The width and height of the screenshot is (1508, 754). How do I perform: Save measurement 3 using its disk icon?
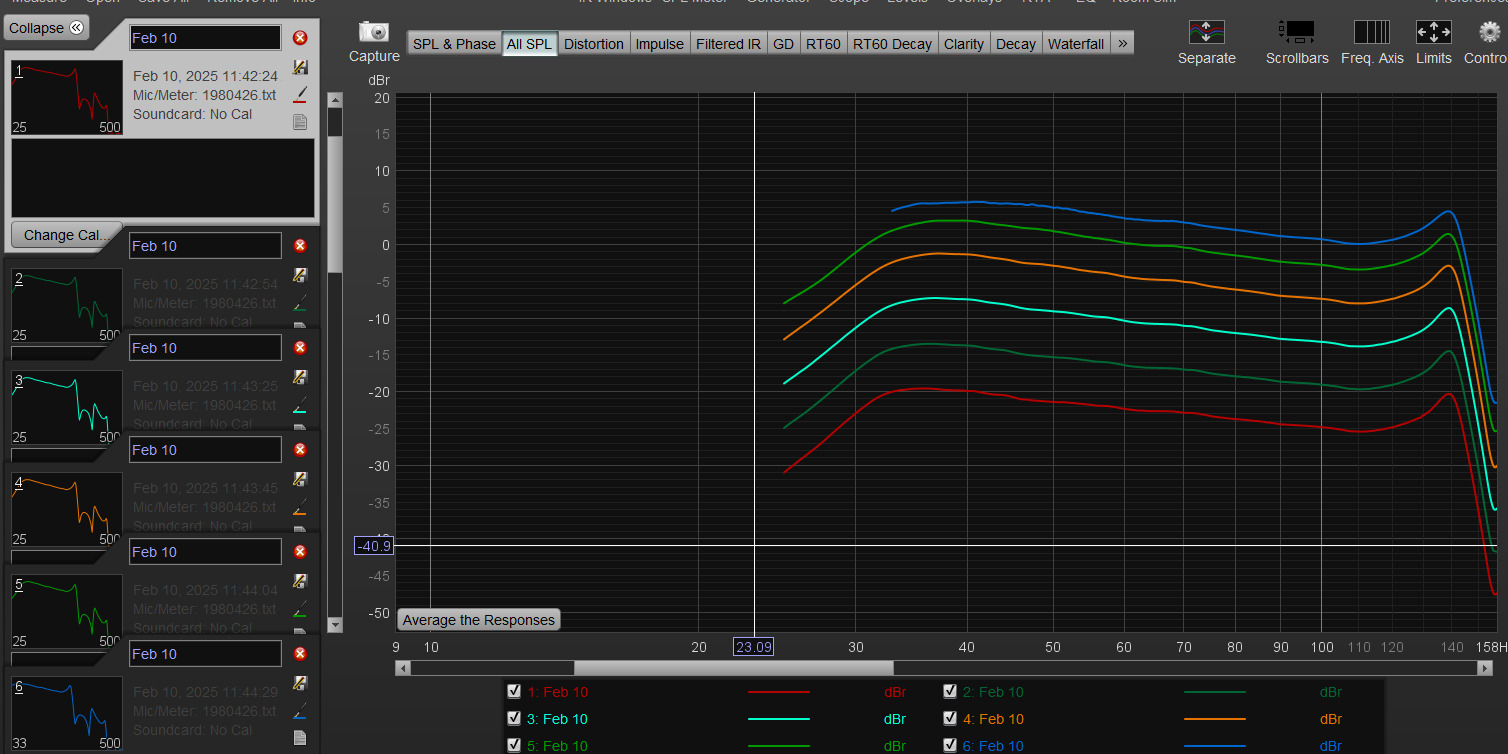(x=300, y=377)
